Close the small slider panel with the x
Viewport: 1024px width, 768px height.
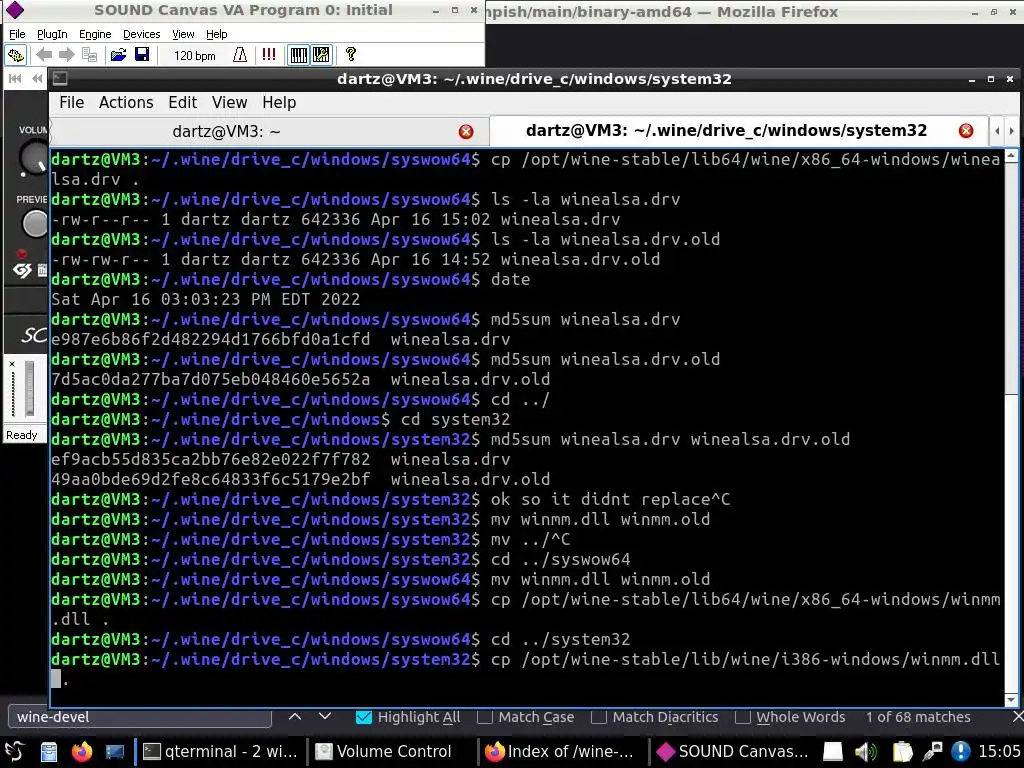pyautogui.click(x=12, y=364)
